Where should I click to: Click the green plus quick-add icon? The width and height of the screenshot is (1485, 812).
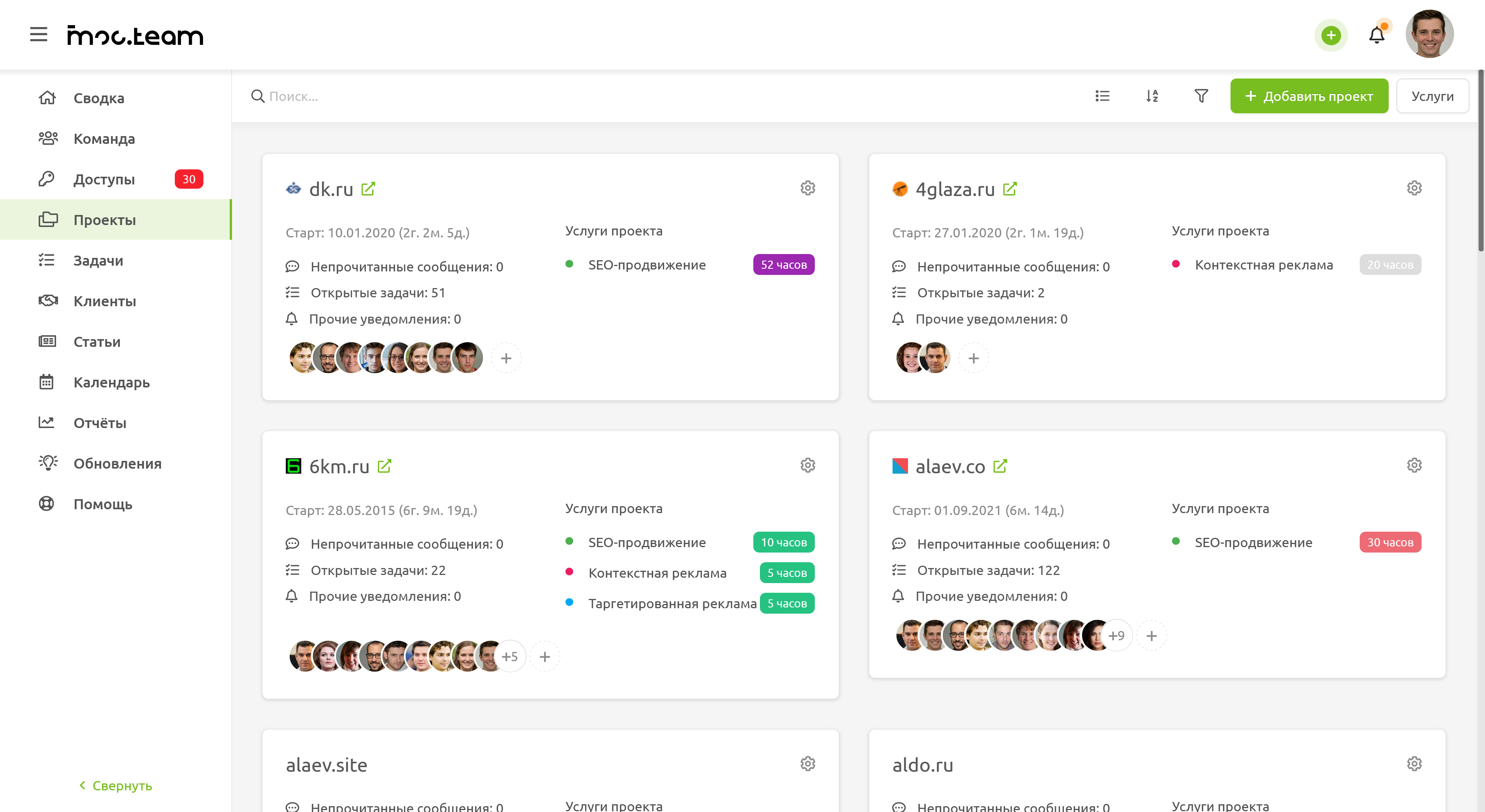click(1330, 36)
